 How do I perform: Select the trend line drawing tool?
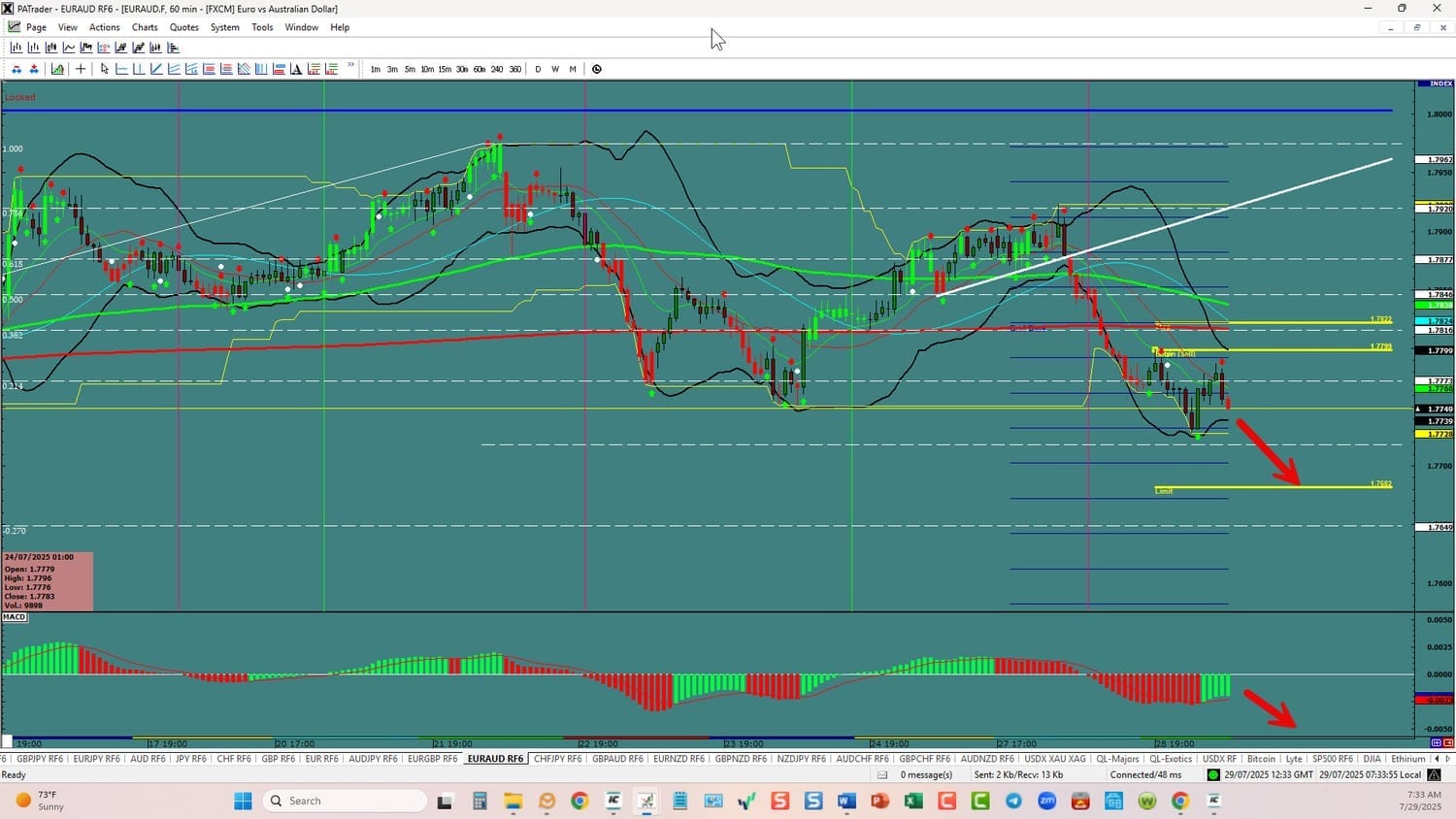pos(156,69)
